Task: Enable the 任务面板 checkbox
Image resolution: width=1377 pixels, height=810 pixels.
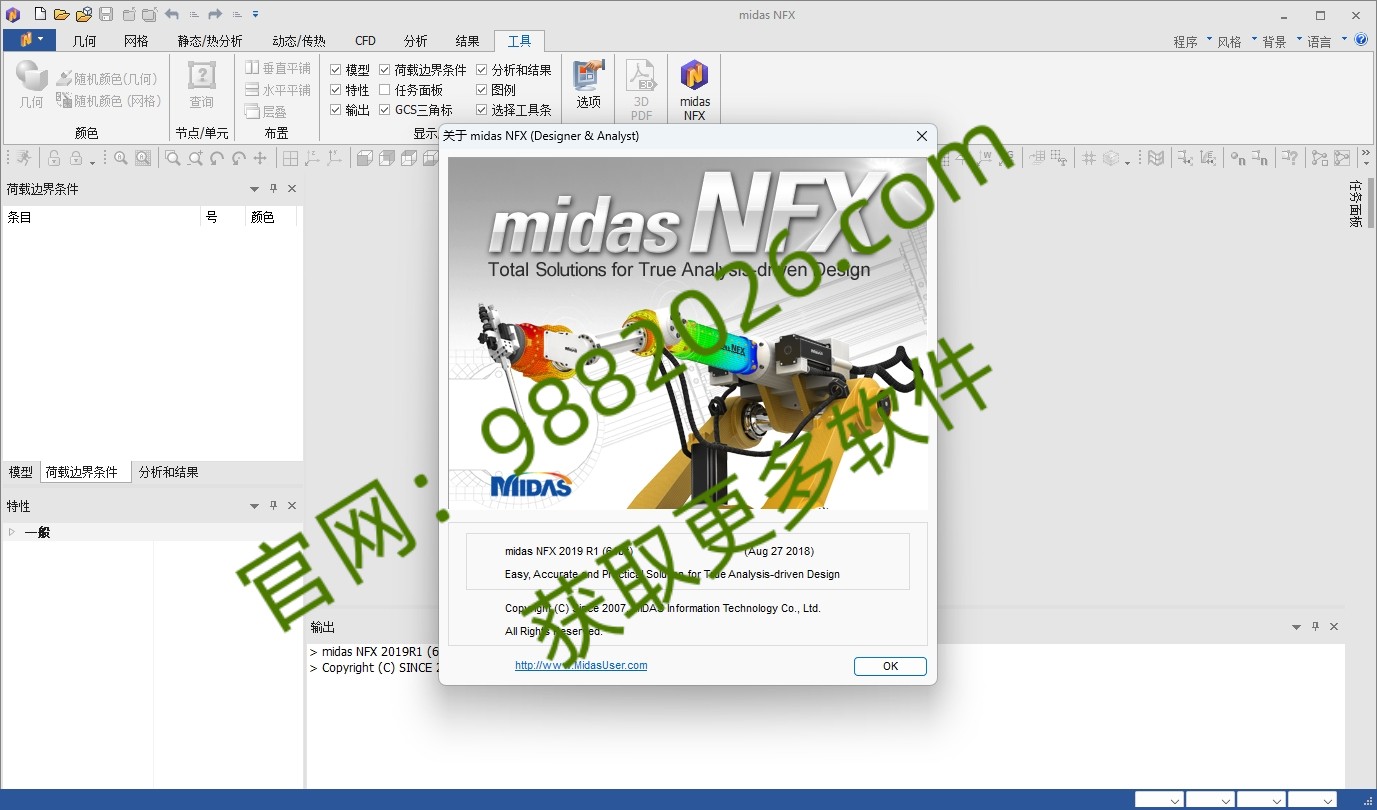Action: tap(385, 90)
